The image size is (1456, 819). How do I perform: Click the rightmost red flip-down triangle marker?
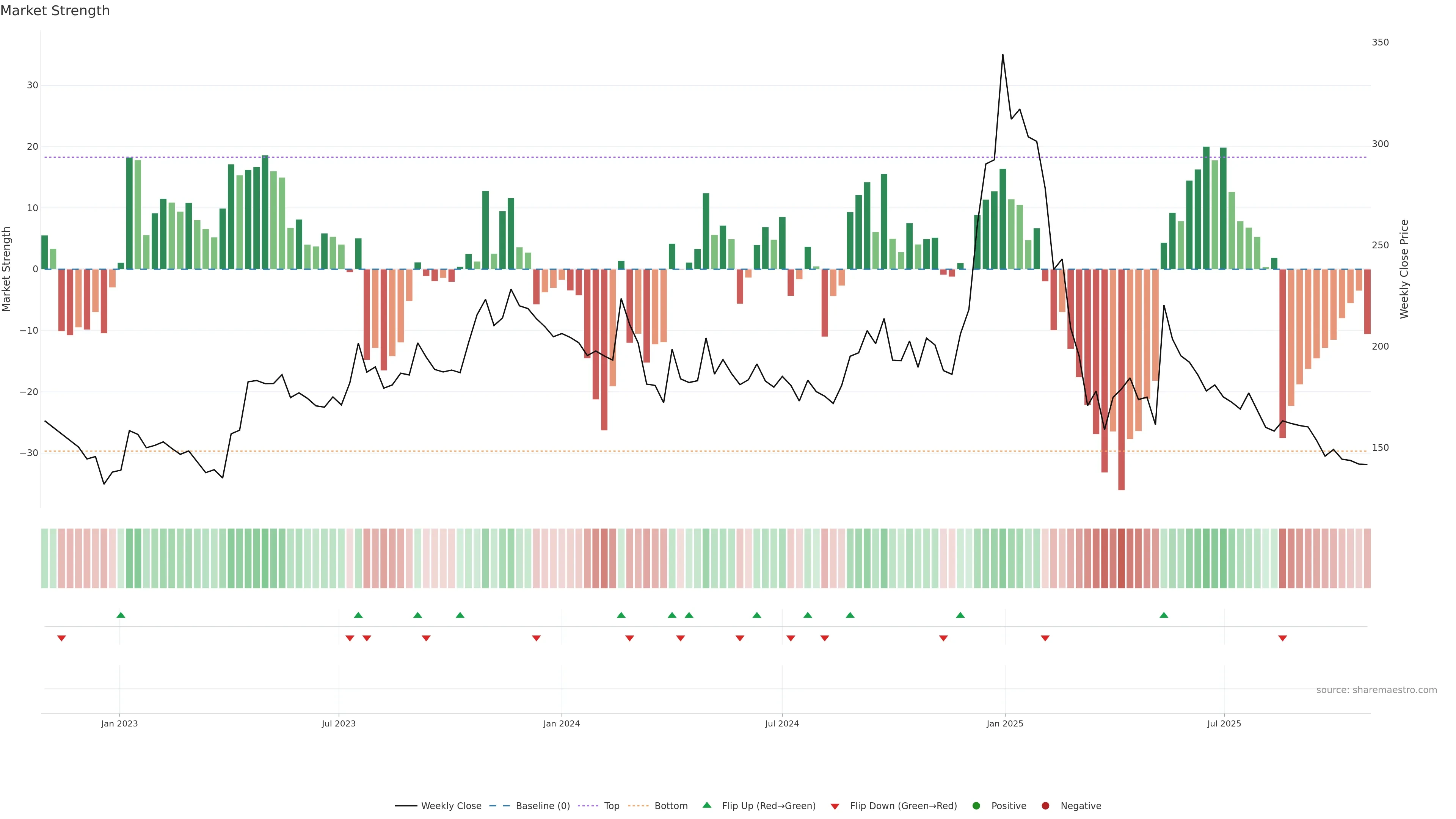tap(1282, 638)
